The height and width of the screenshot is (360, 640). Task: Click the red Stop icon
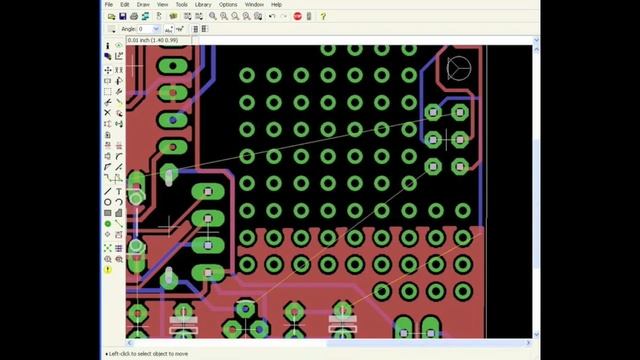298,16
